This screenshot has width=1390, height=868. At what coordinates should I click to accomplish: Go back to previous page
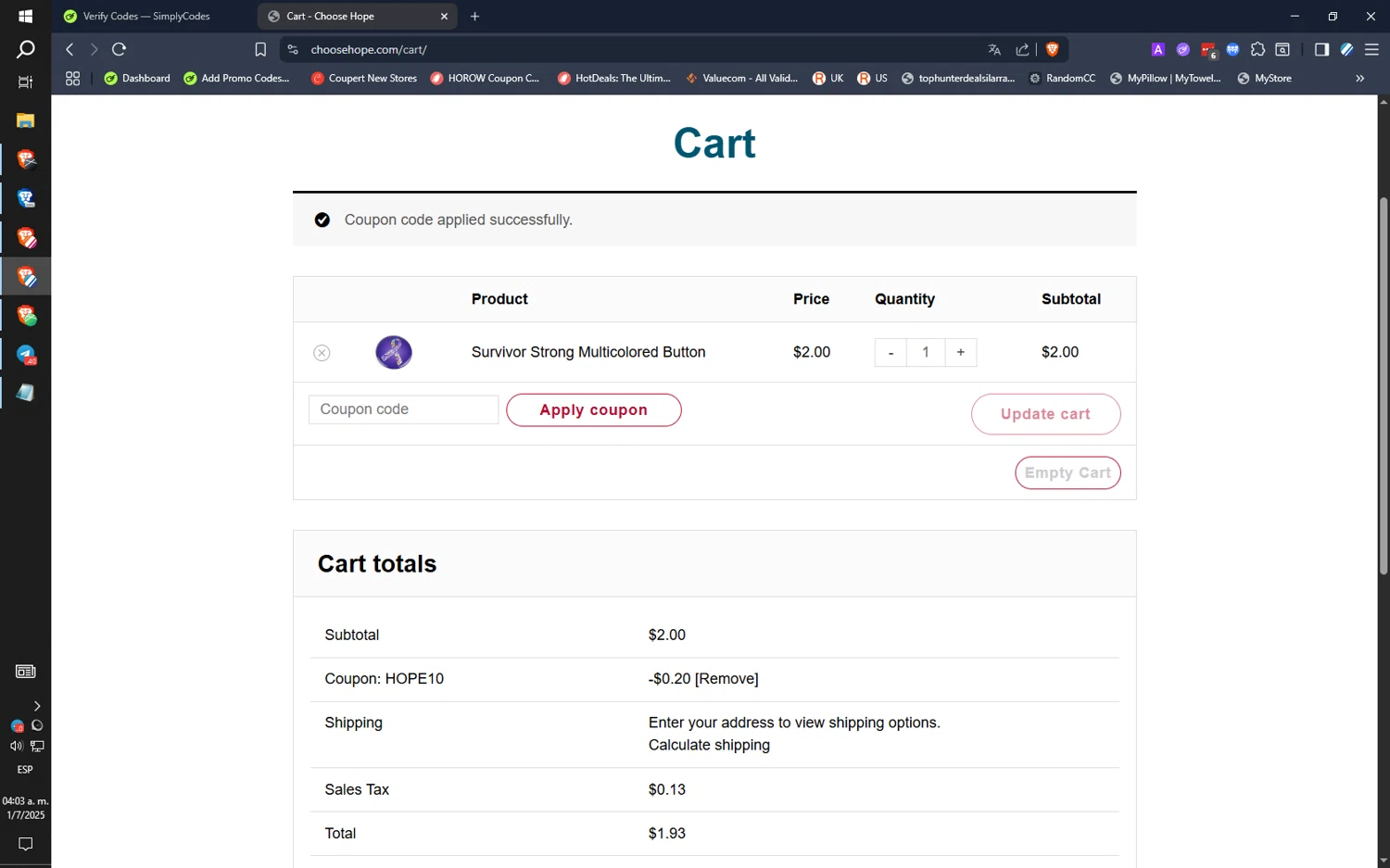click(x=69, y=49)
